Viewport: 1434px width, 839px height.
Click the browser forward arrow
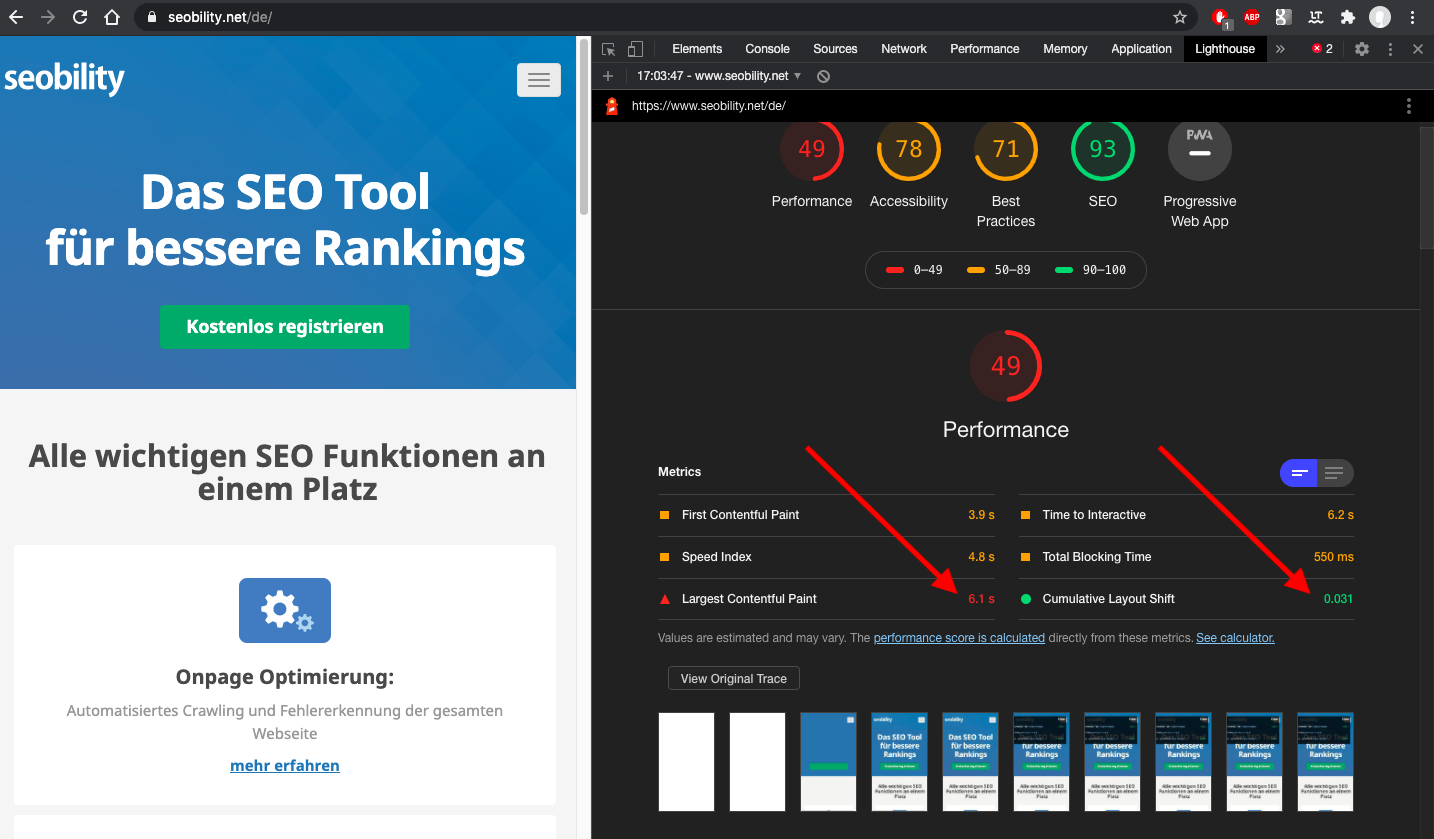[x=48, y=17]
